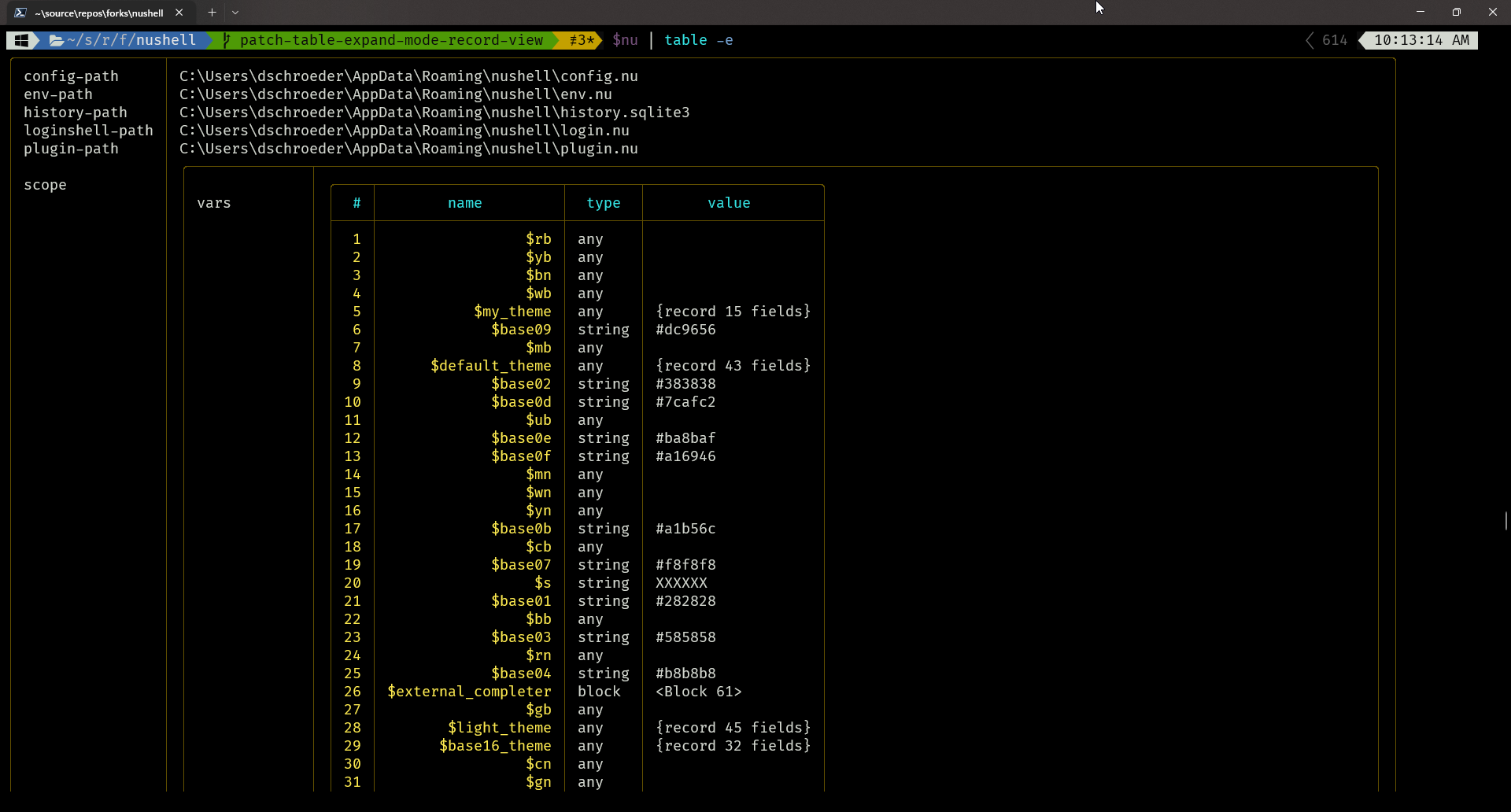Click the $base0f variable name
This screenshot has width=1511, height=812.
pos(521,456)
